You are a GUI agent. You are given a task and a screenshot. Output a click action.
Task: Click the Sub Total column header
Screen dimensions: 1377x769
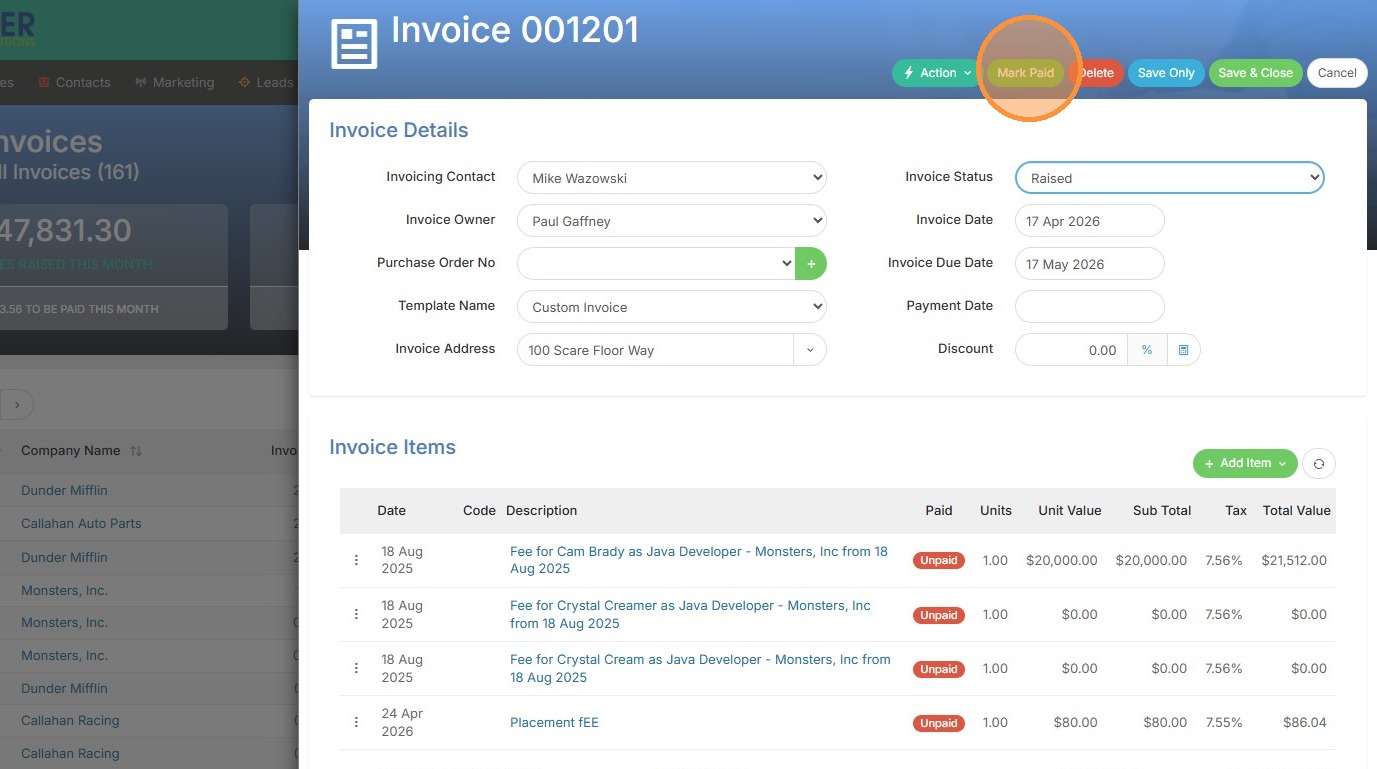click(1162, 510)
